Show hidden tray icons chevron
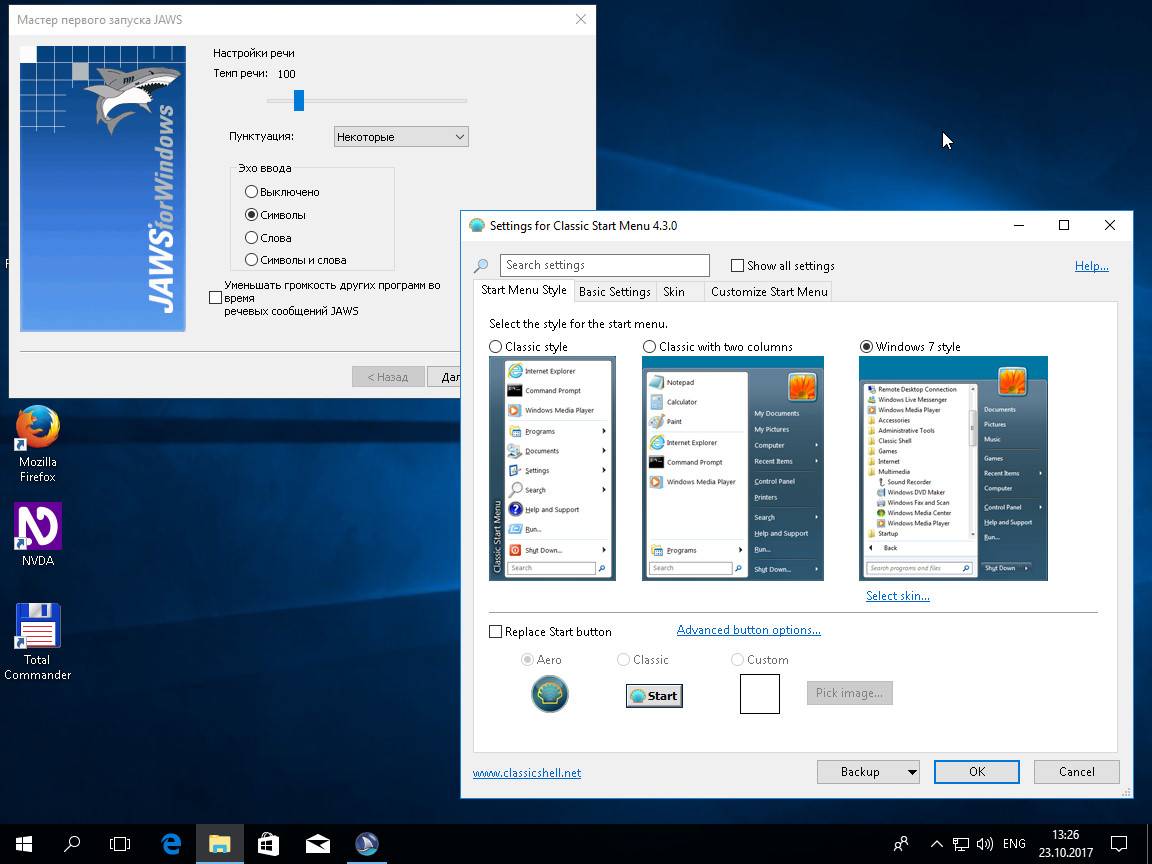This screenshot has height=864, width=1152. coord(936,844)
